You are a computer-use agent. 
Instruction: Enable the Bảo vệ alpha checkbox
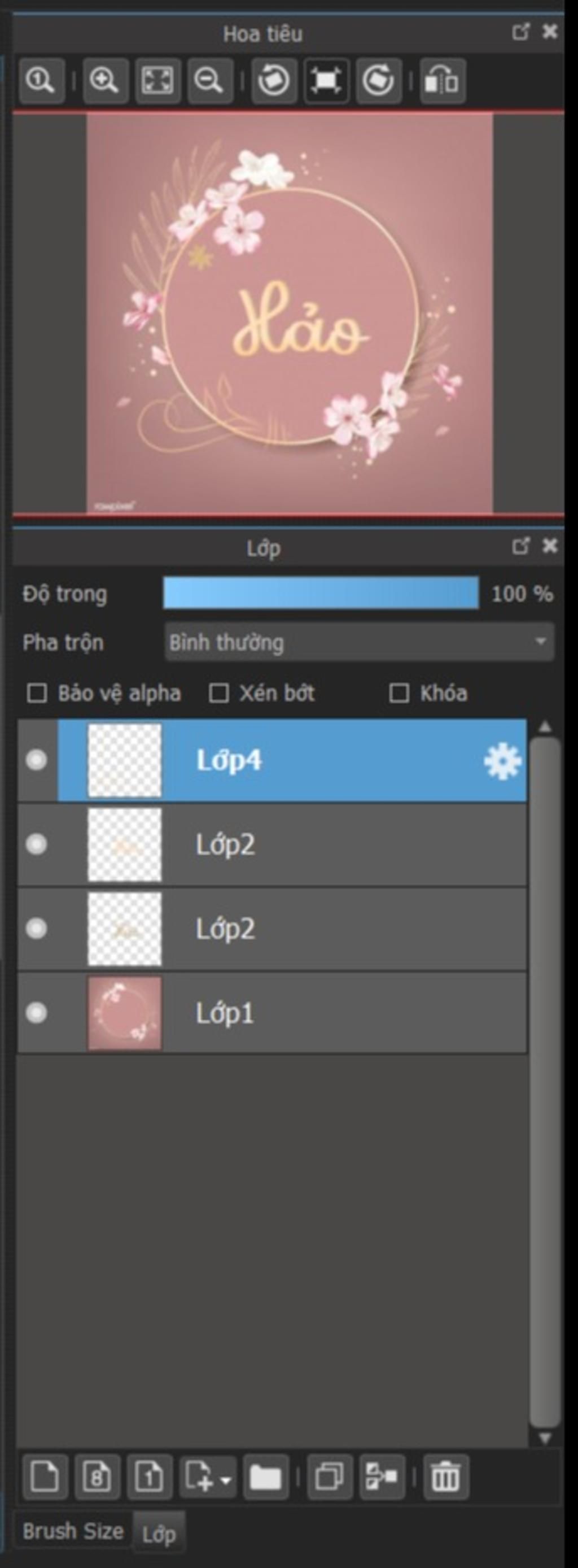37,692
